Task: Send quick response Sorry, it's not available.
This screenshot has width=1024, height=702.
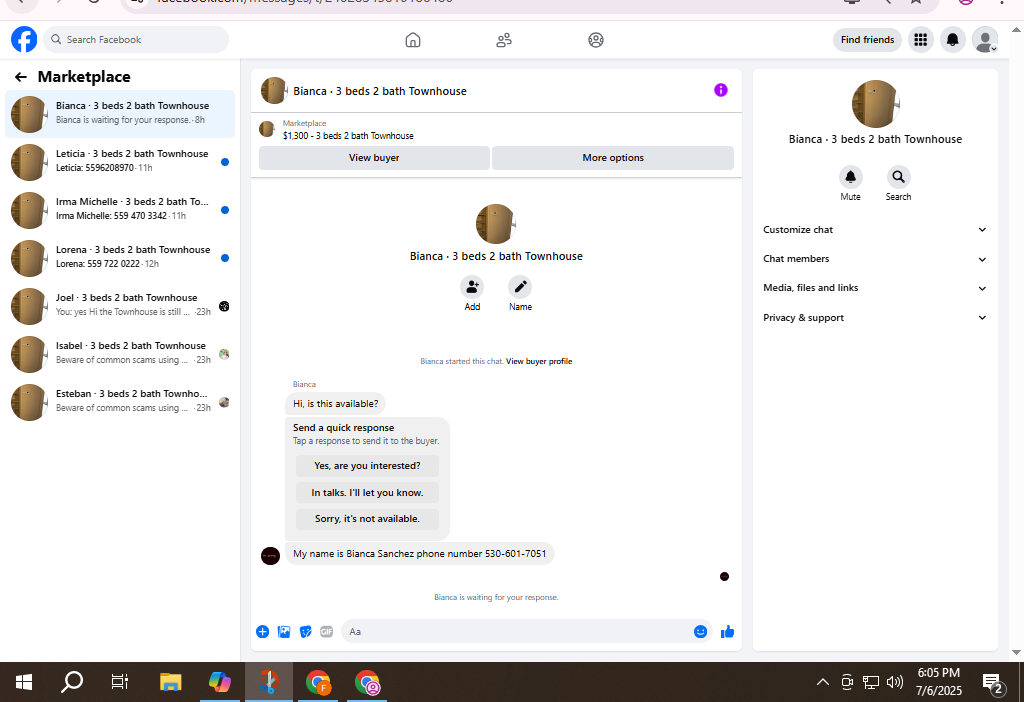Action: point(367,519)
